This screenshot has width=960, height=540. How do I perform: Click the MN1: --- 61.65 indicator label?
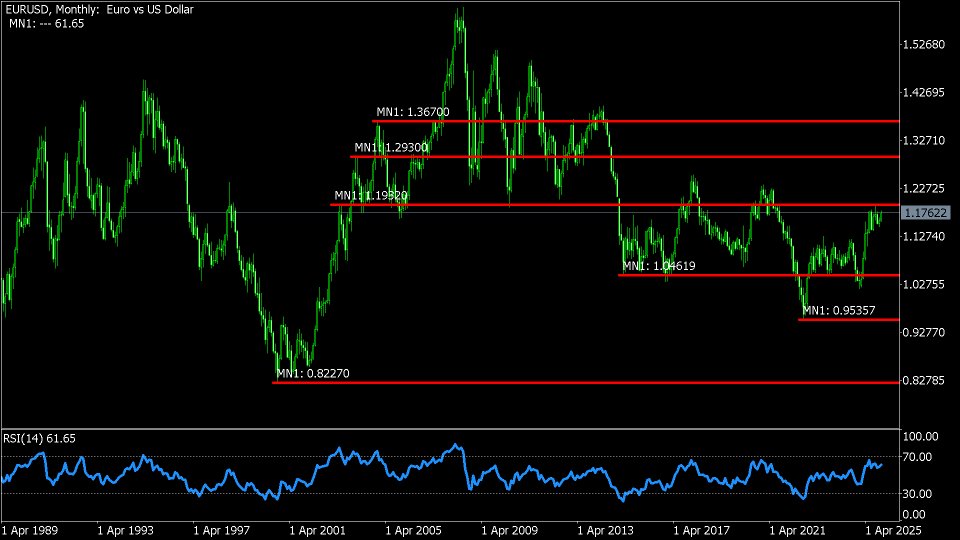click(x=47, y=23)
